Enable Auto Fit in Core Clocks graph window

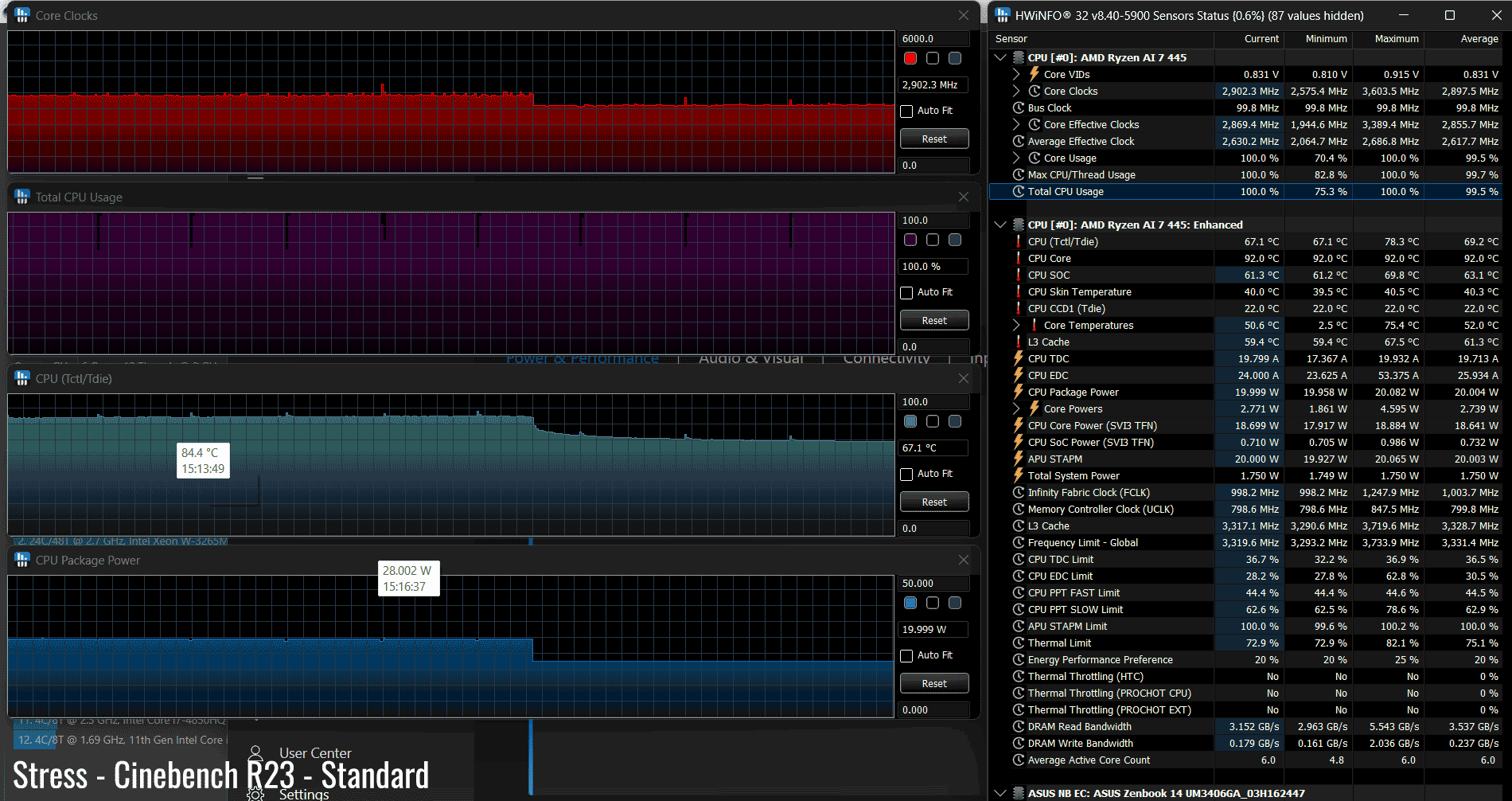point(906,111)
